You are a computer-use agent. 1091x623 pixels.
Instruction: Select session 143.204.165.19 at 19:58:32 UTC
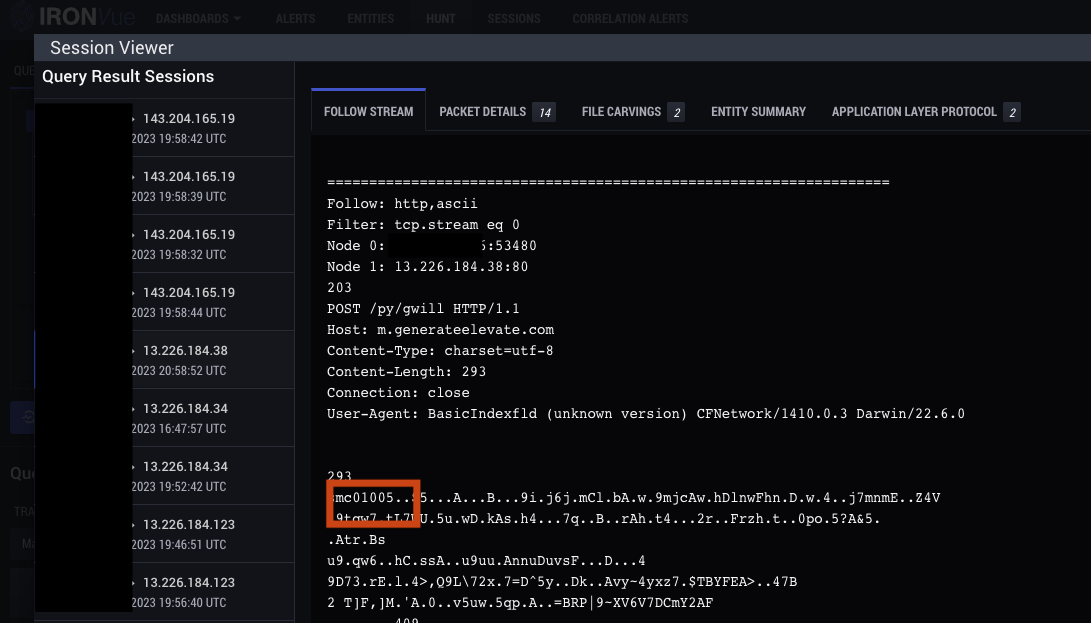click(x=164, y=244)
